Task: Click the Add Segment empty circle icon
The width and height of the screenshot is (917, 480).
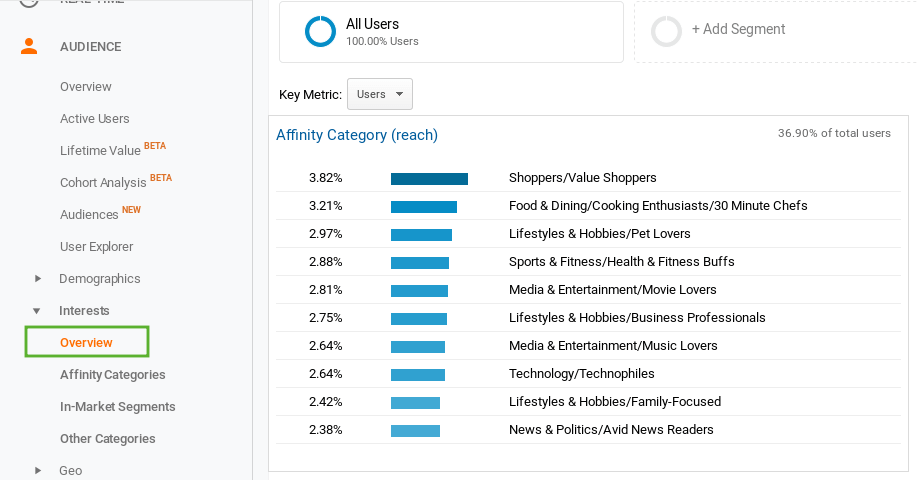Action: click(x=667, y=31)
